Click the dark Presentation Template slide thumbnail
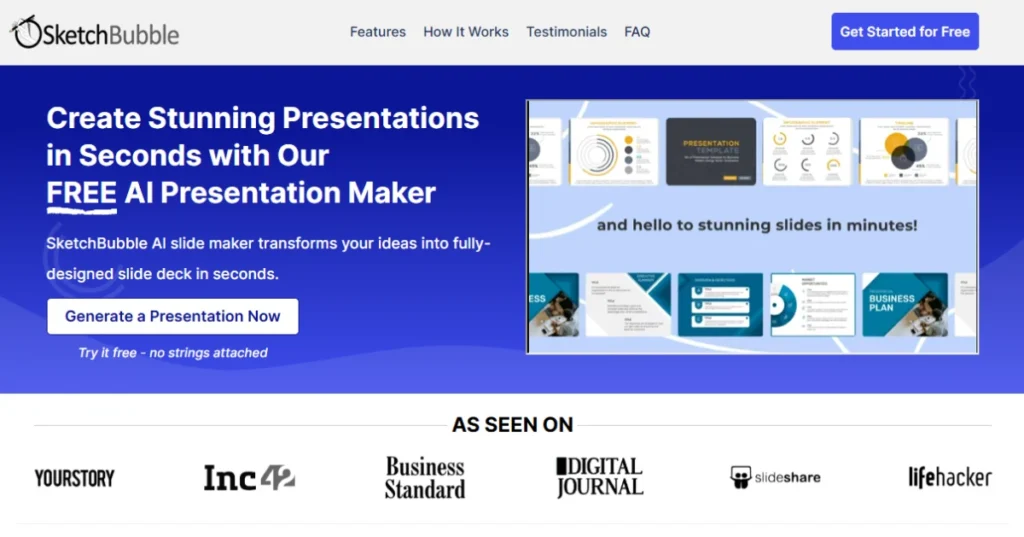The width and height of the screenshot is (1024, 537). pyautogui.click(x=711, y=152)
